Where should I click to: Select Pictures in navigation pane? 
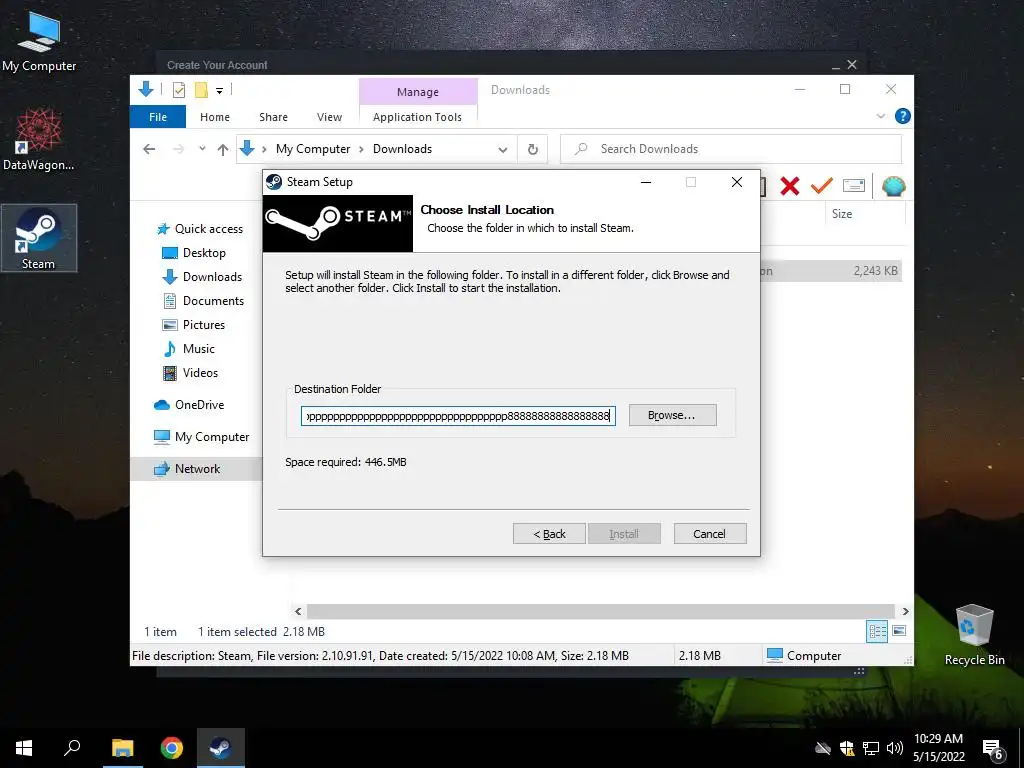coord(193,325)
